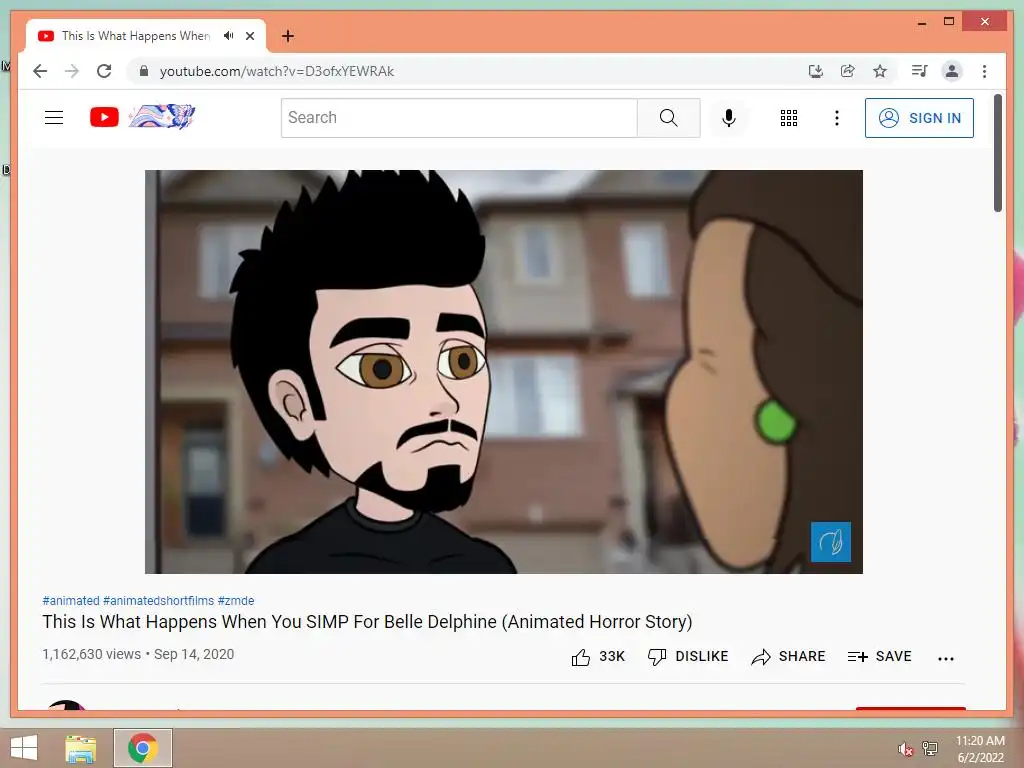Screen dimensions: 1024x768
Task: Click the URL in the address bar
Action: tap(276, 71)
